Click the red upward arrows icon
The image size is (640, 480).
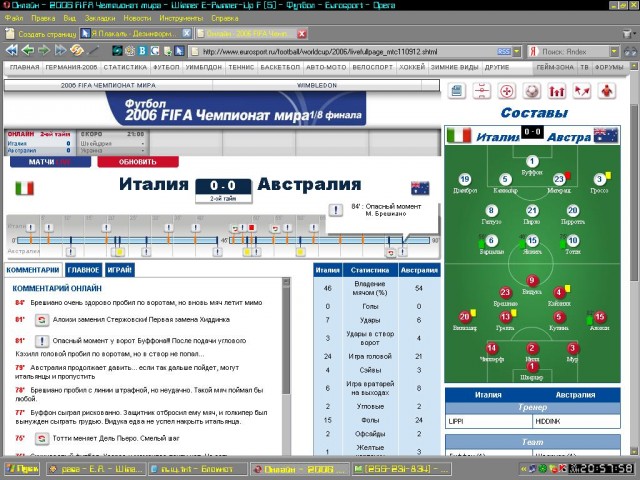coord(557,91)
